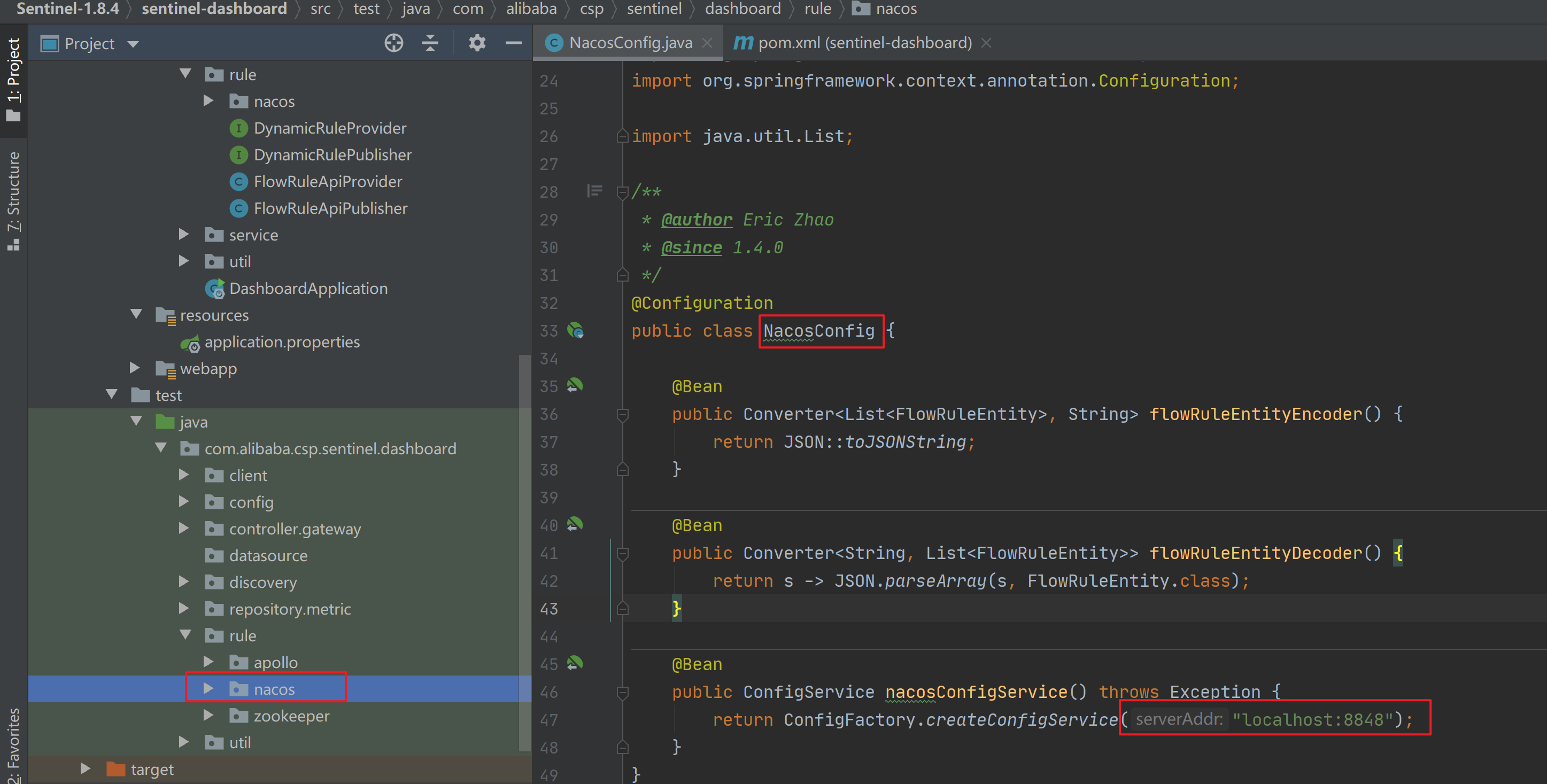Switch to NacosConfig.java editor tab
Image resolution: width=1547 pixels, height=784 pixels.
pos(630,43)
